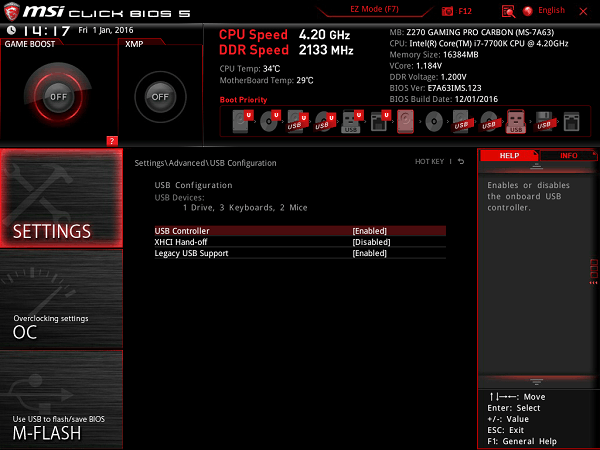The width and height of the screenshot is (600, 450).
Task: Select the USB Controller setting row
Action: point(300,231)
